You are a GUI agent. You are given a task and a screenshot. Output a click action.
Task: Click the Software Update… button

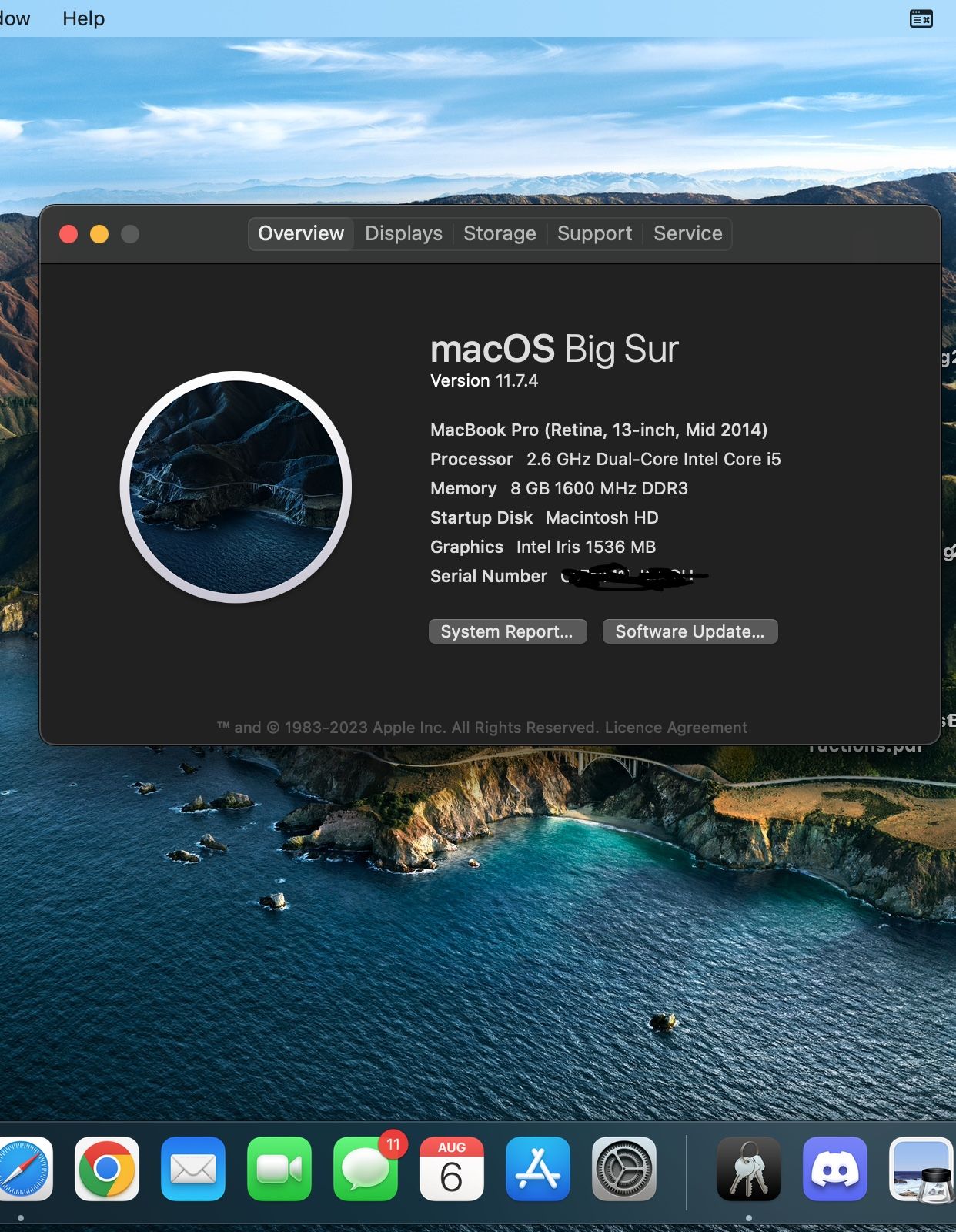(690, 631)
